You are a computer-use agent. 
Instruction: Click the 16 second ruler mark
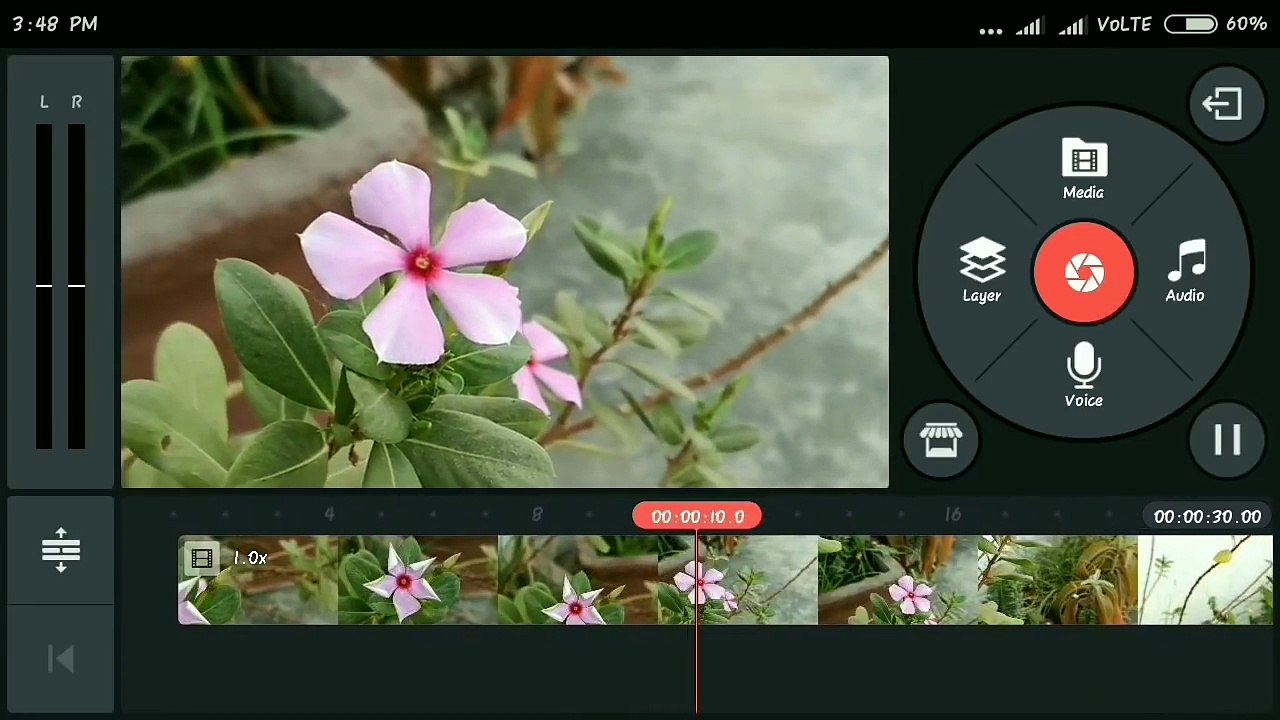coord(952,515)
